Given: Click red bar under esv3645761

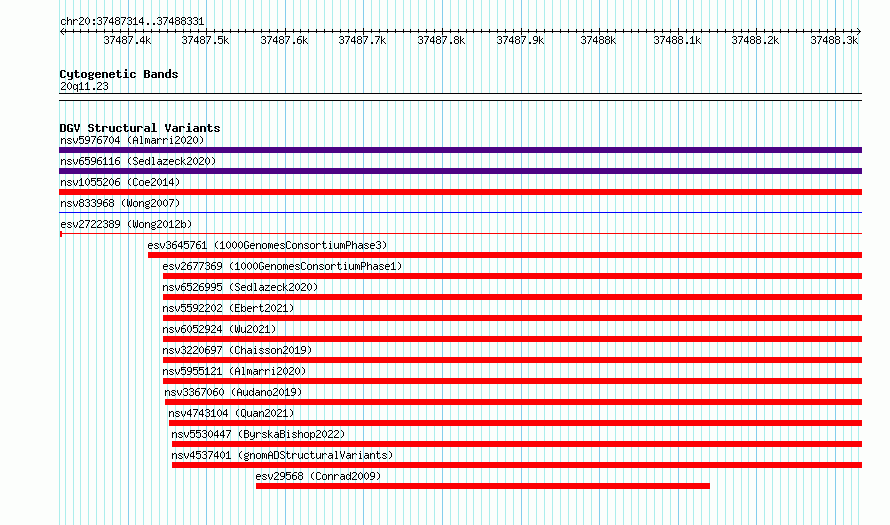Looking at the screenshot, I should pyautogui.click(x=505, y=255).
